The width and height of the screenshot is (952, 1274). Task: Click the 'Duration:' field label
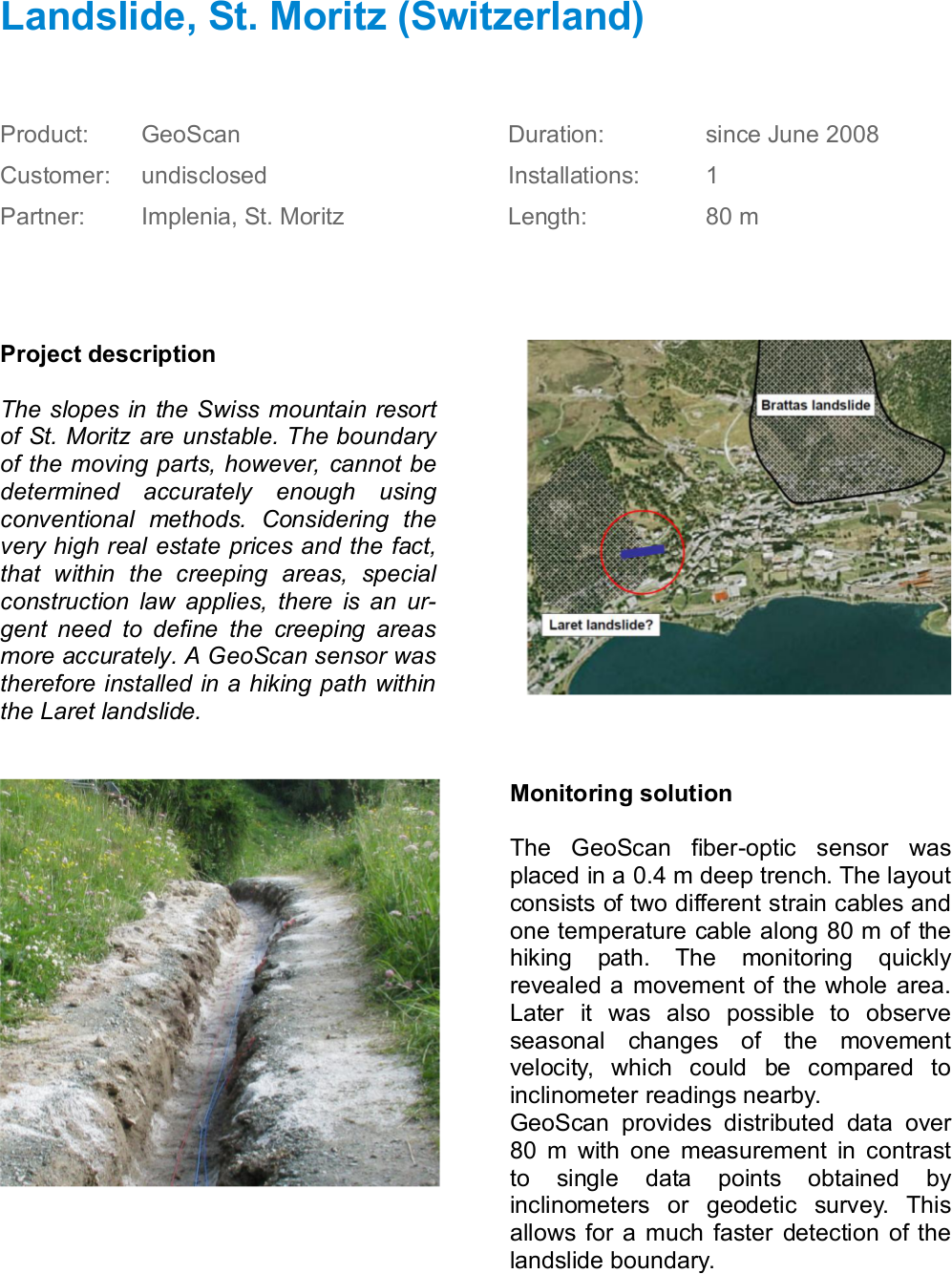pyautogui.click(x=556, y=135)
